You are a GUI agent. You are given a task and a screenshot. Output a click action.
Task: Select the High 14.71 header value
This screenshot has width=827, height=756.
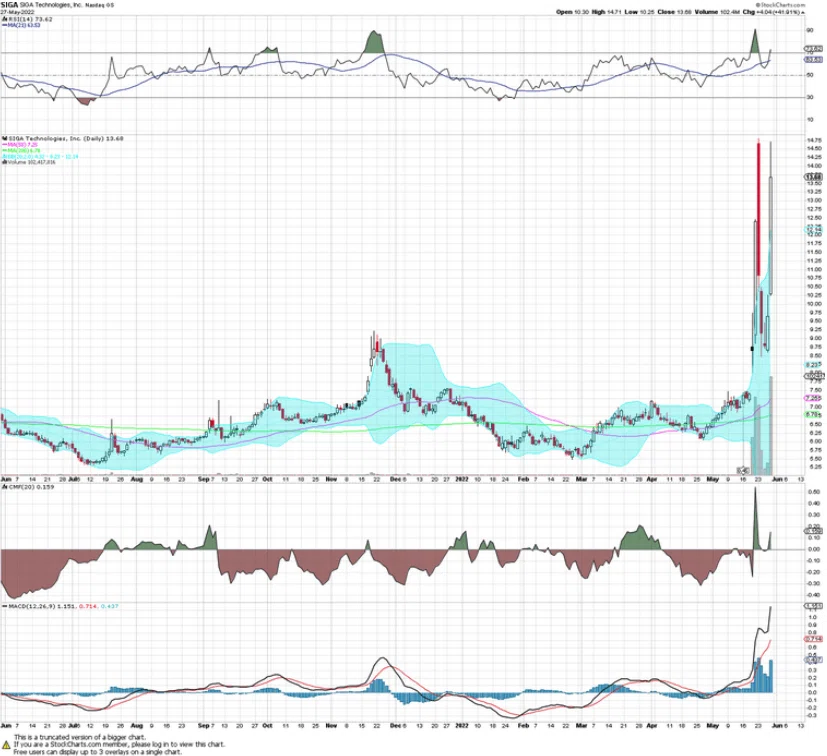607,12
